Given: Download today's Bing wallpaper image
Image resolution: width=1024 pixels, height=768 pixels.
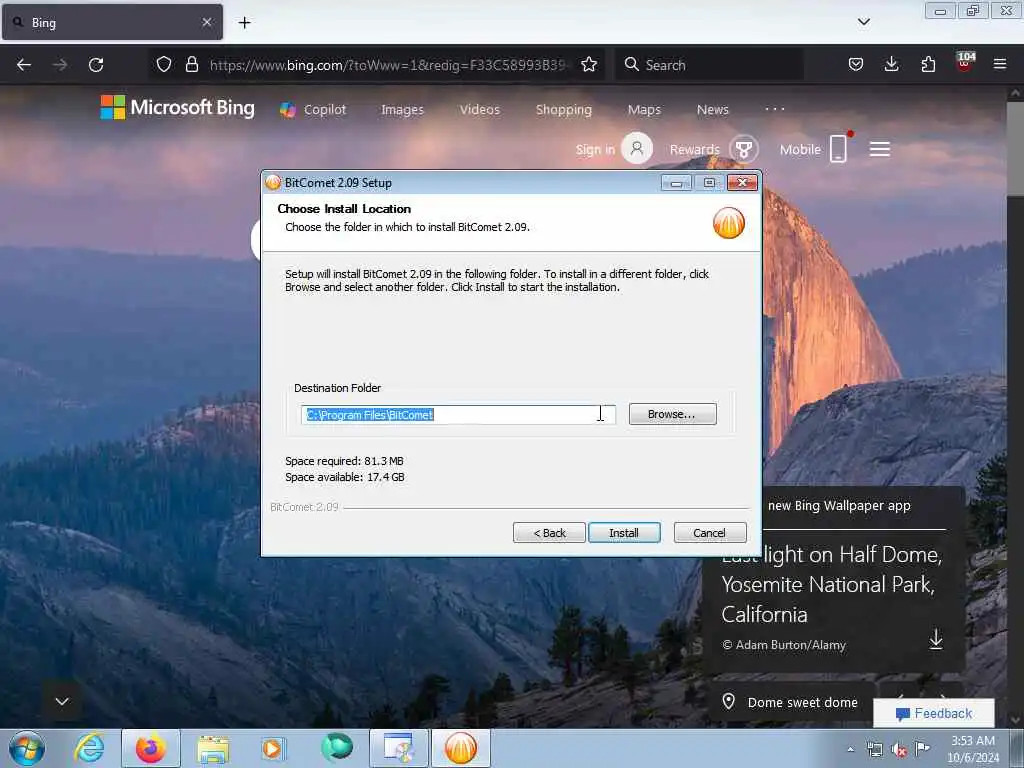Looking at the screenshot, I should pos(936,639).
